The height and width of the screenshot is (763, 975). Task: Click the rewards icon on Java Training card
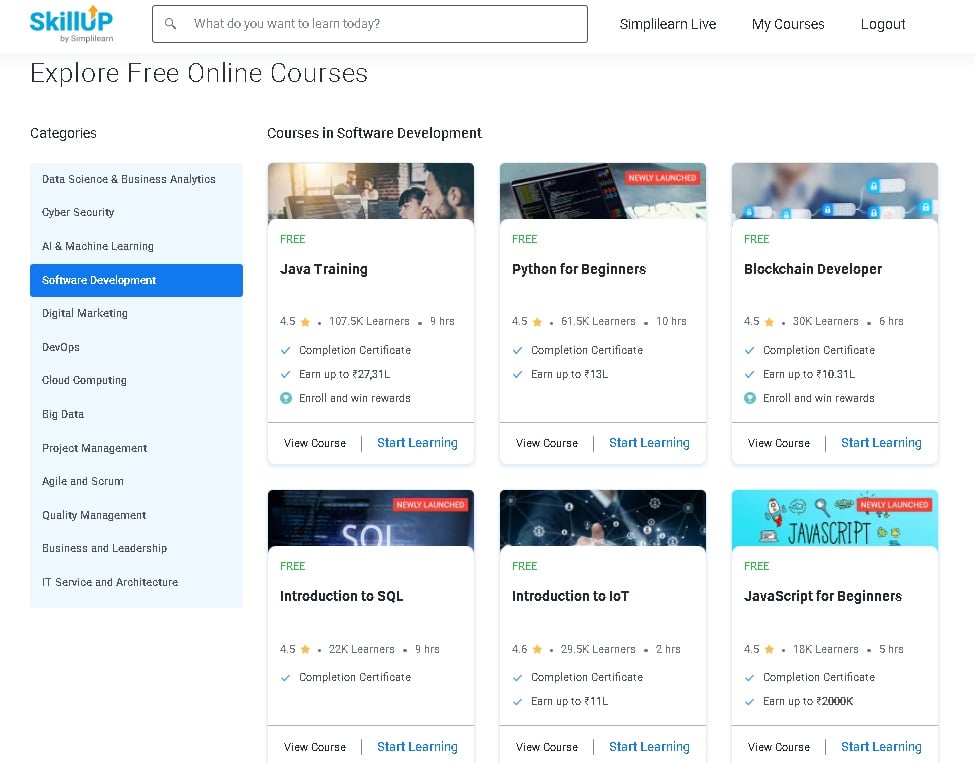click(285, 398)
